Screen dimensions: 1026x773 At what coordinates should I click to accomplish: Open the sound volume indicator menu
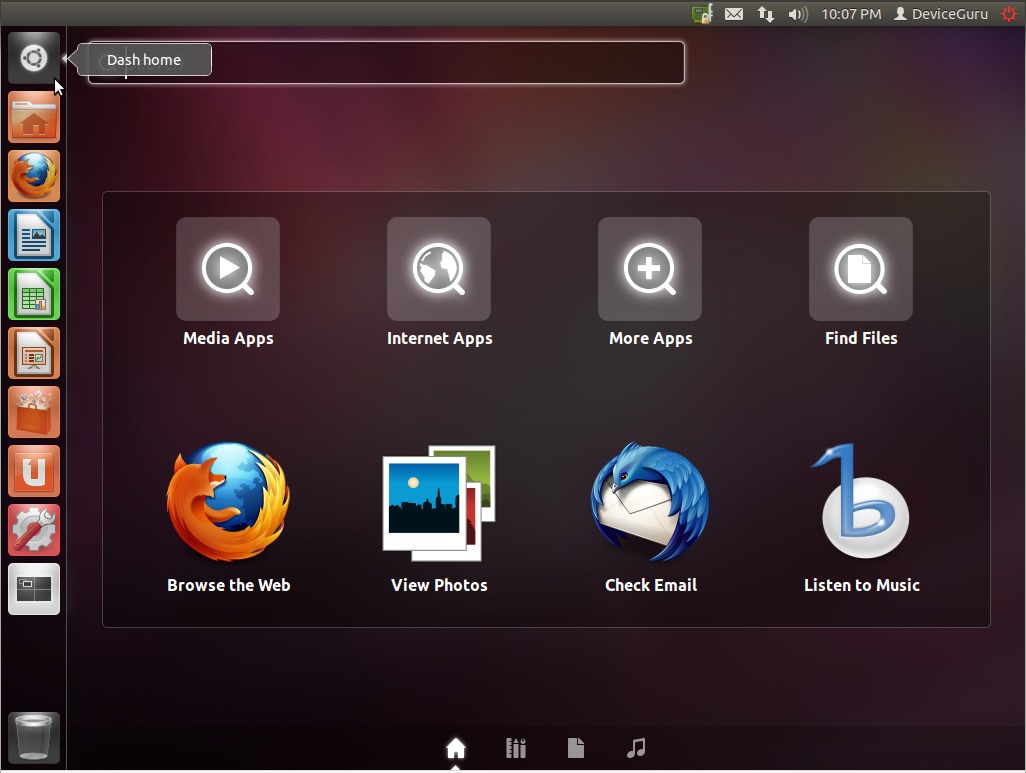[798, 14]
